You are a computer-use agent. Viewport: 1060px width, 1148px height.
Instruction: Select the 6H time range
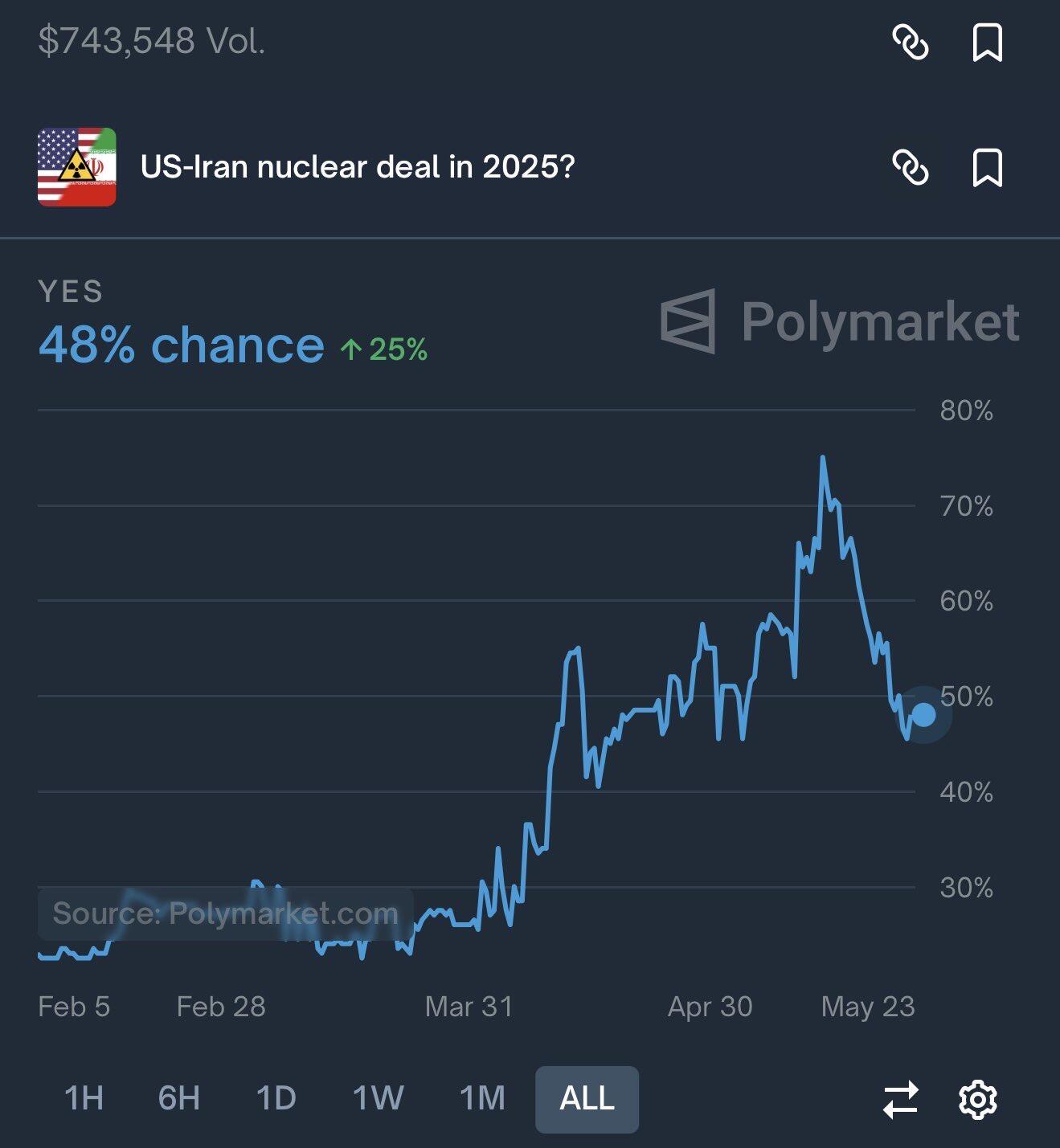[178, 1098]
